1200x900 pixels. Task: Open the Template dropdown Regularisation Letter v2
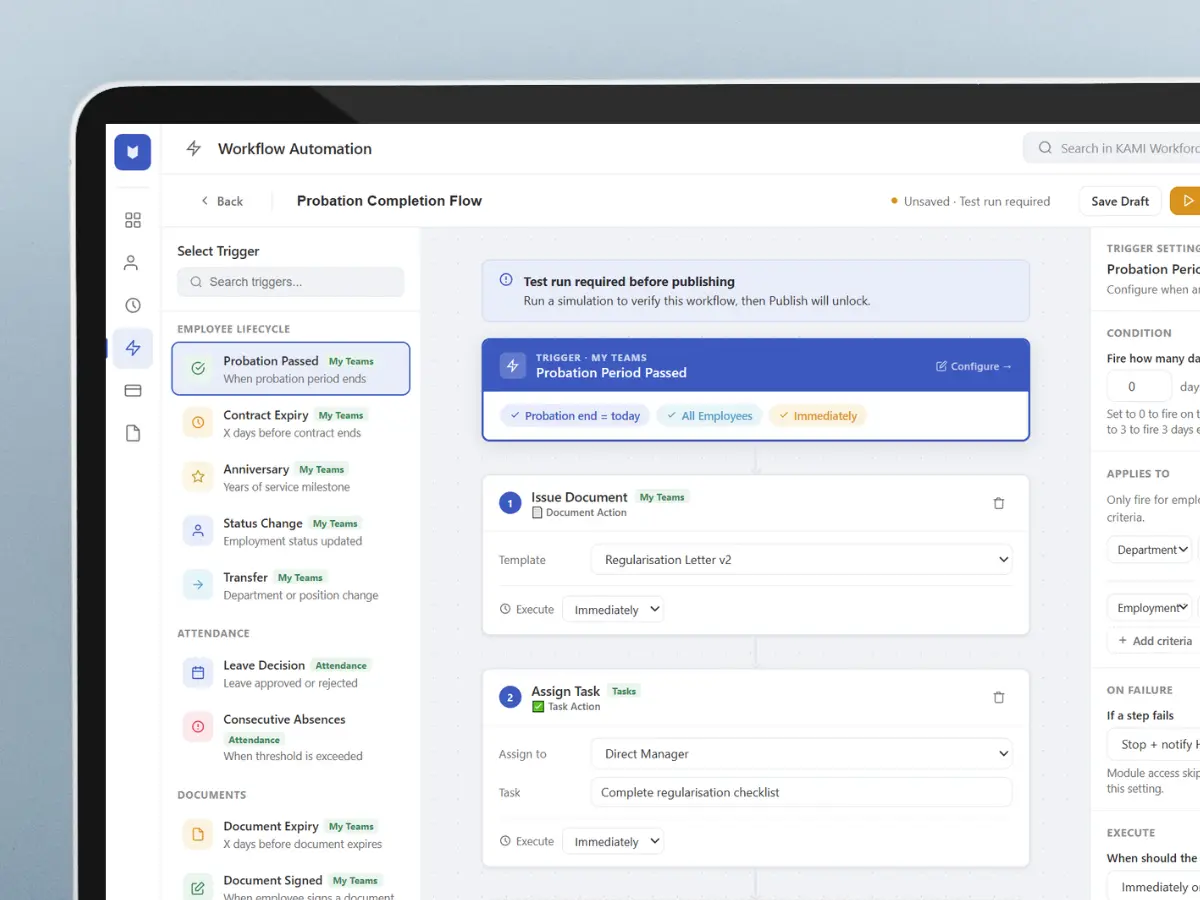801,560
